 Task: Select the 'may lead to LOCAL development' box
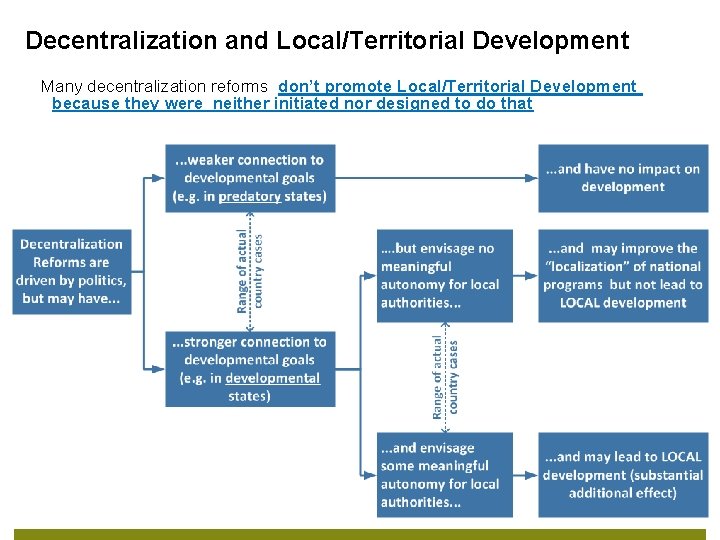click(x=623, y=475)
